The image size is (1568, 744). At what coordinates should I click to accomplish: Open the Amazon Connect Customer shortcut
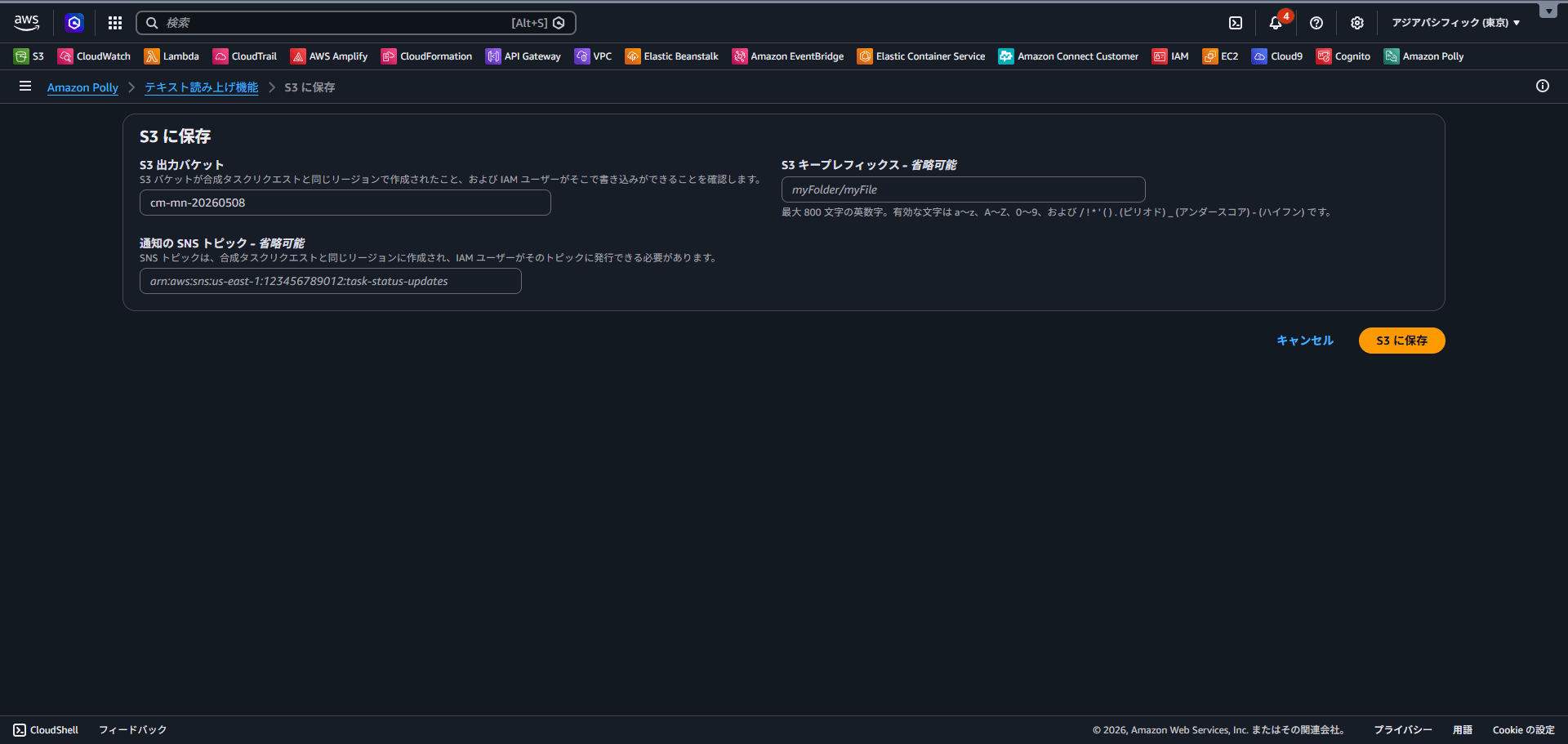point(1068,56)
